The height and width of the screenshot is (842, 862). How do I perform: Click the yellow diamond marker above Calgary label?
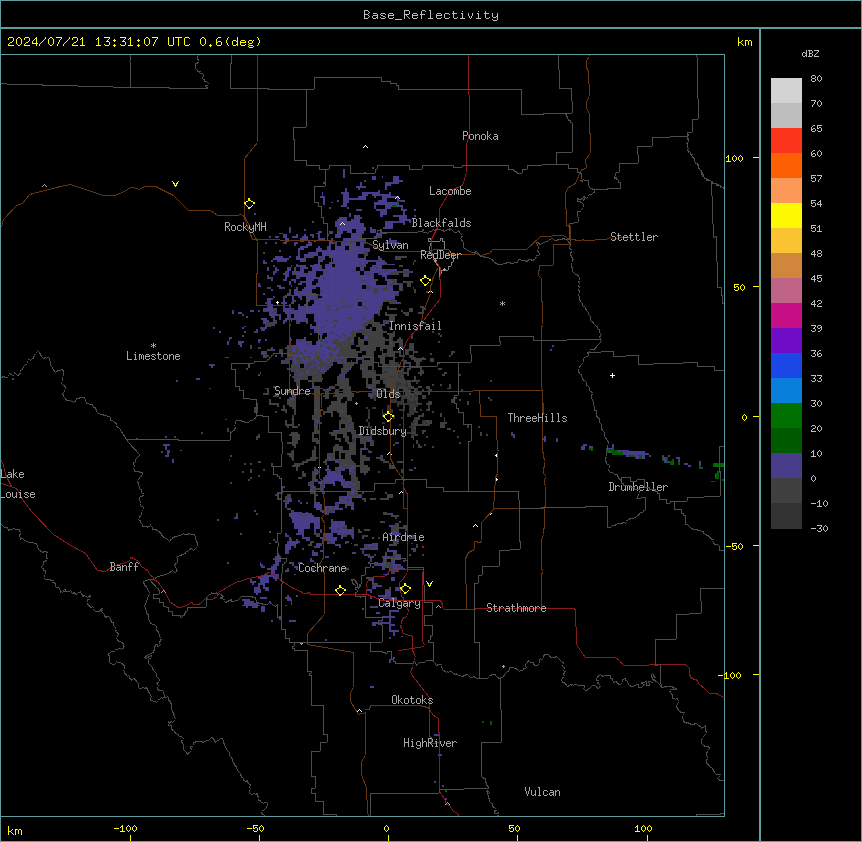coord(405,589)
